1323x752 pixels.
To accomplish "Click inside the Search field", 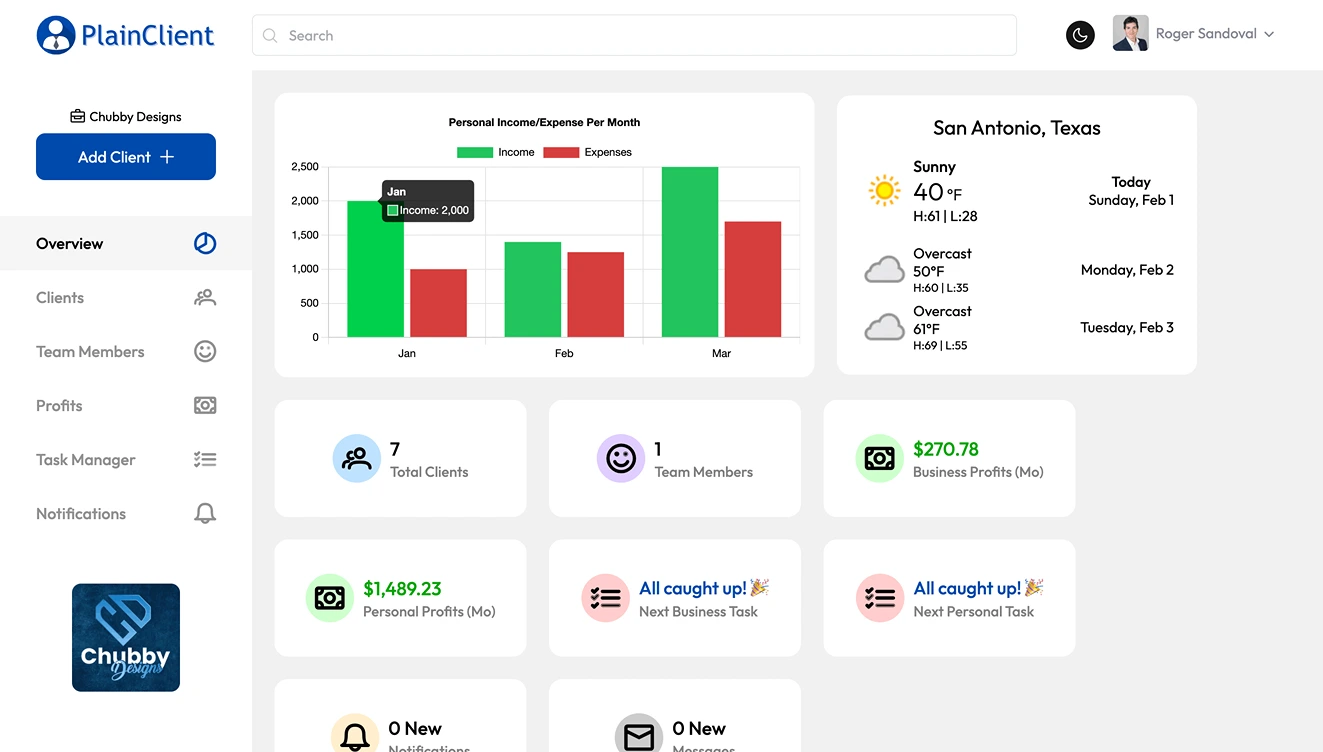I will click(634, 35).
